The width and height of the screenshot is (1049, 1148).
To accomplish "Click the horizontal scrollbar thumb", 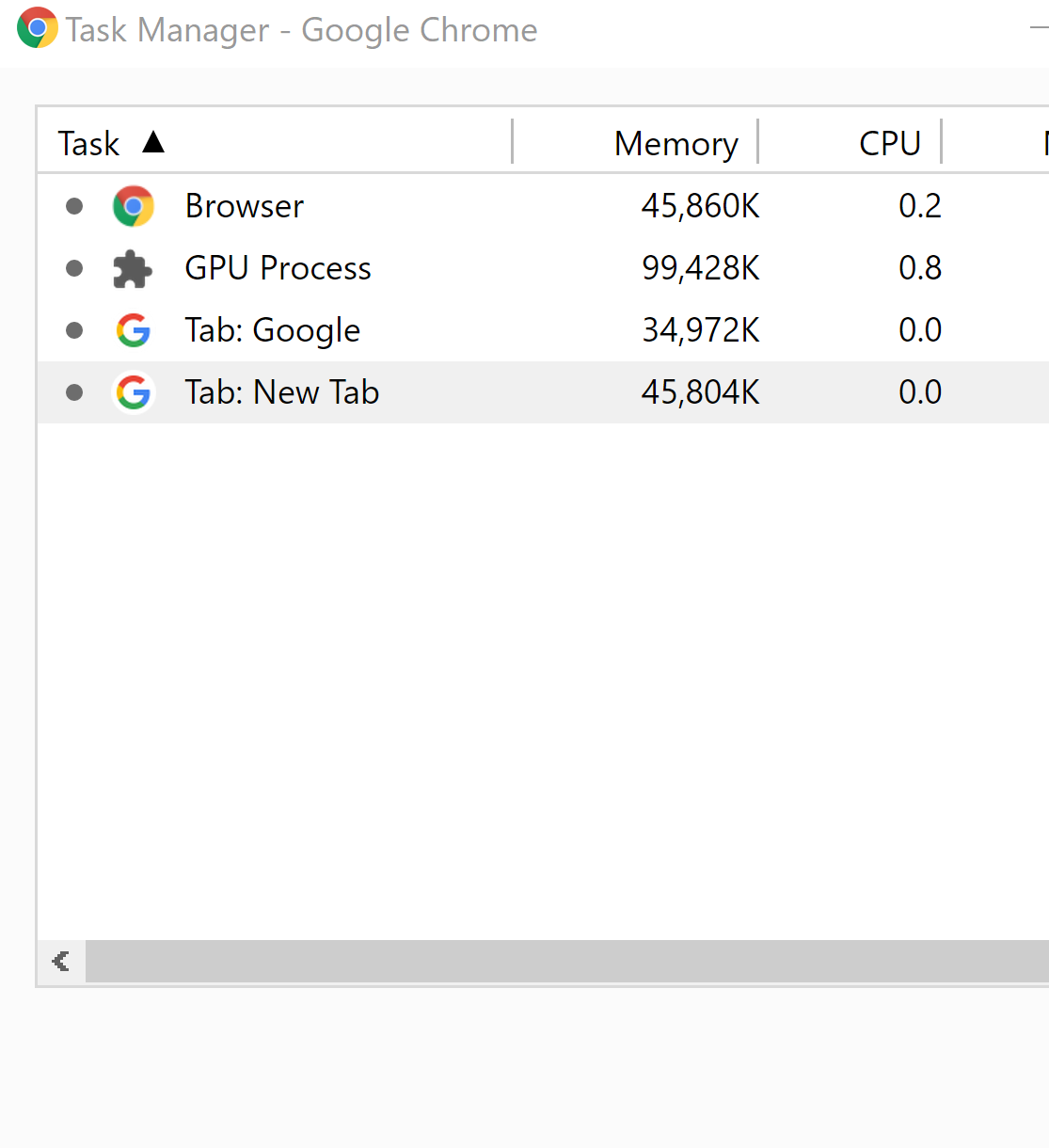I will point(564,961).
